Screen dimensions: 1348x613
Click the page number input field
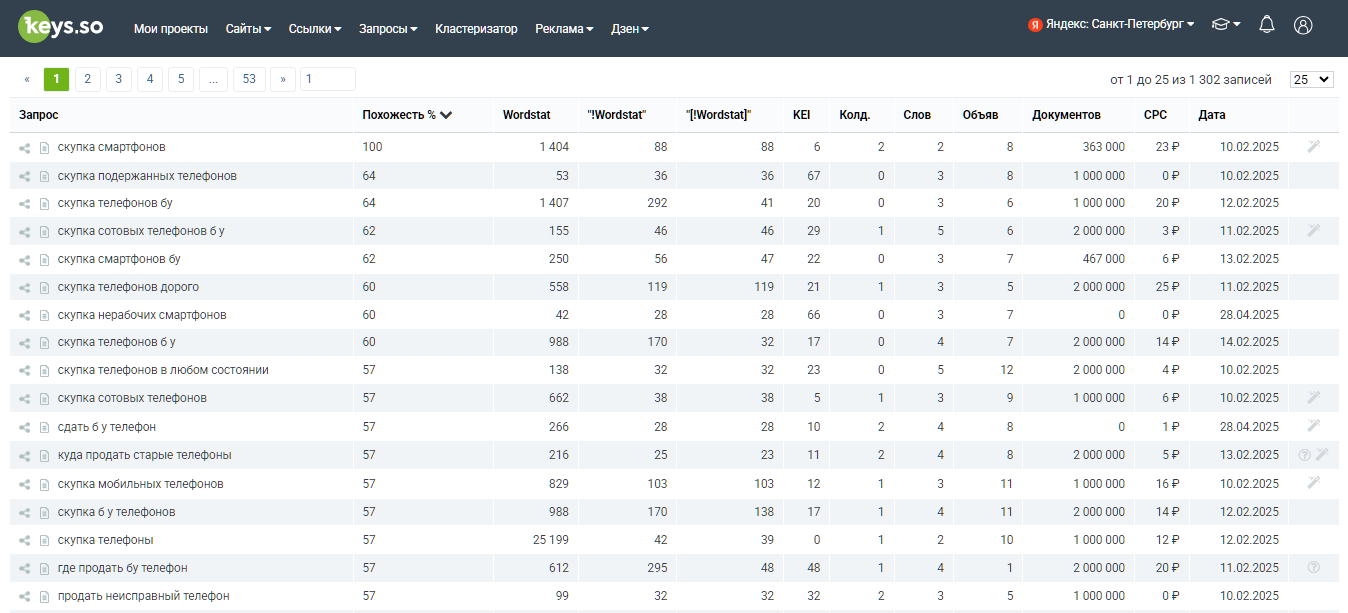pyautogui.click(x=328, y=80)
